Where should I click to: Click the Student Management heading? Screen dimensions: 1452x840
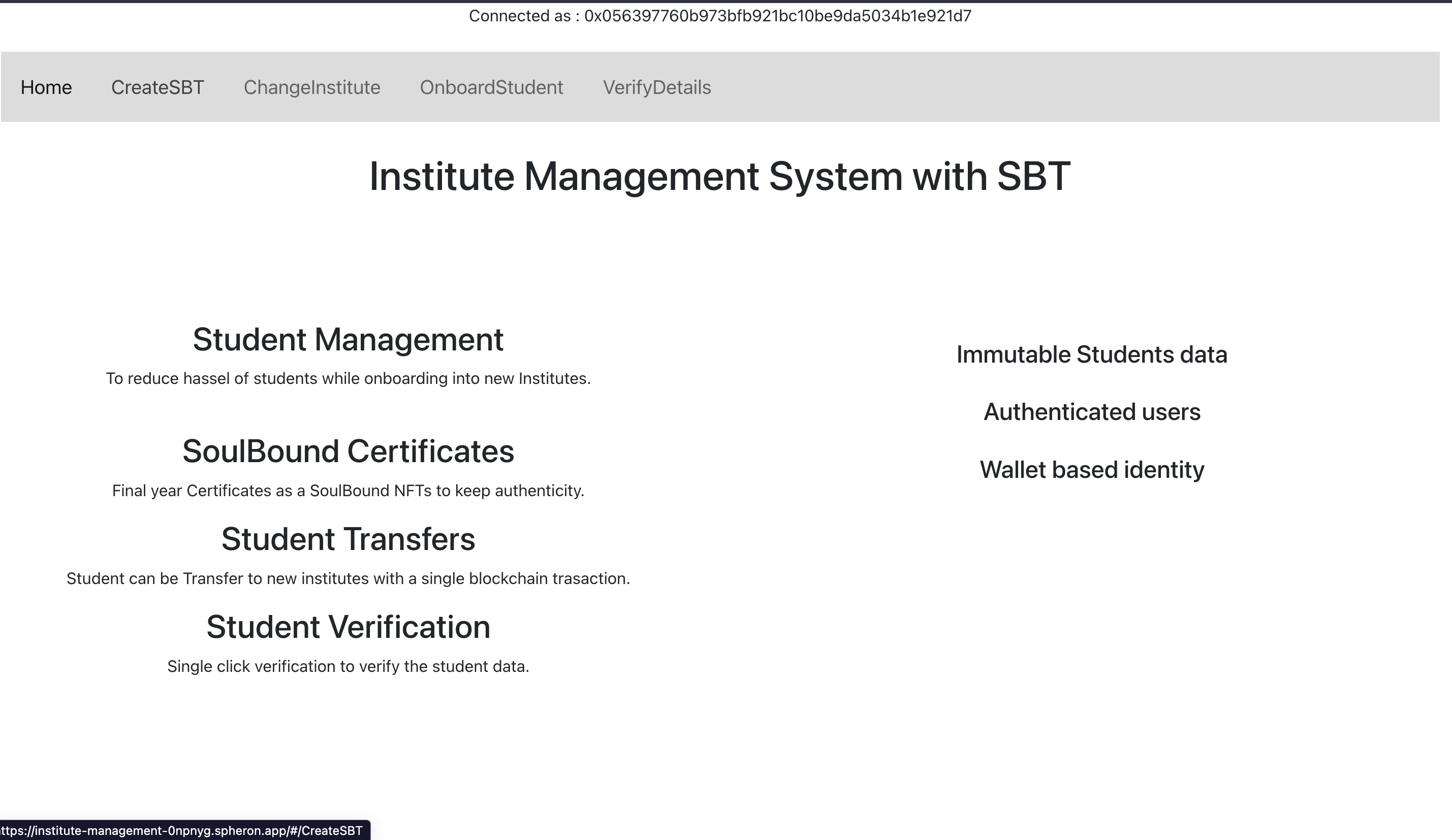click(x=348, y=340)
